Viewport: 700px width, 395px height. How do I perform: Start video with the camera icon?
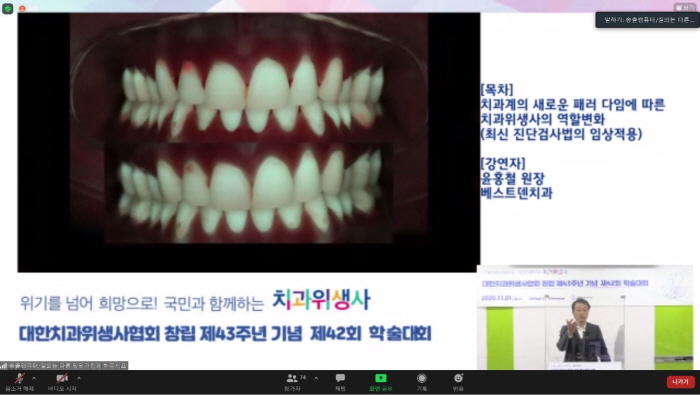(62, 383)
